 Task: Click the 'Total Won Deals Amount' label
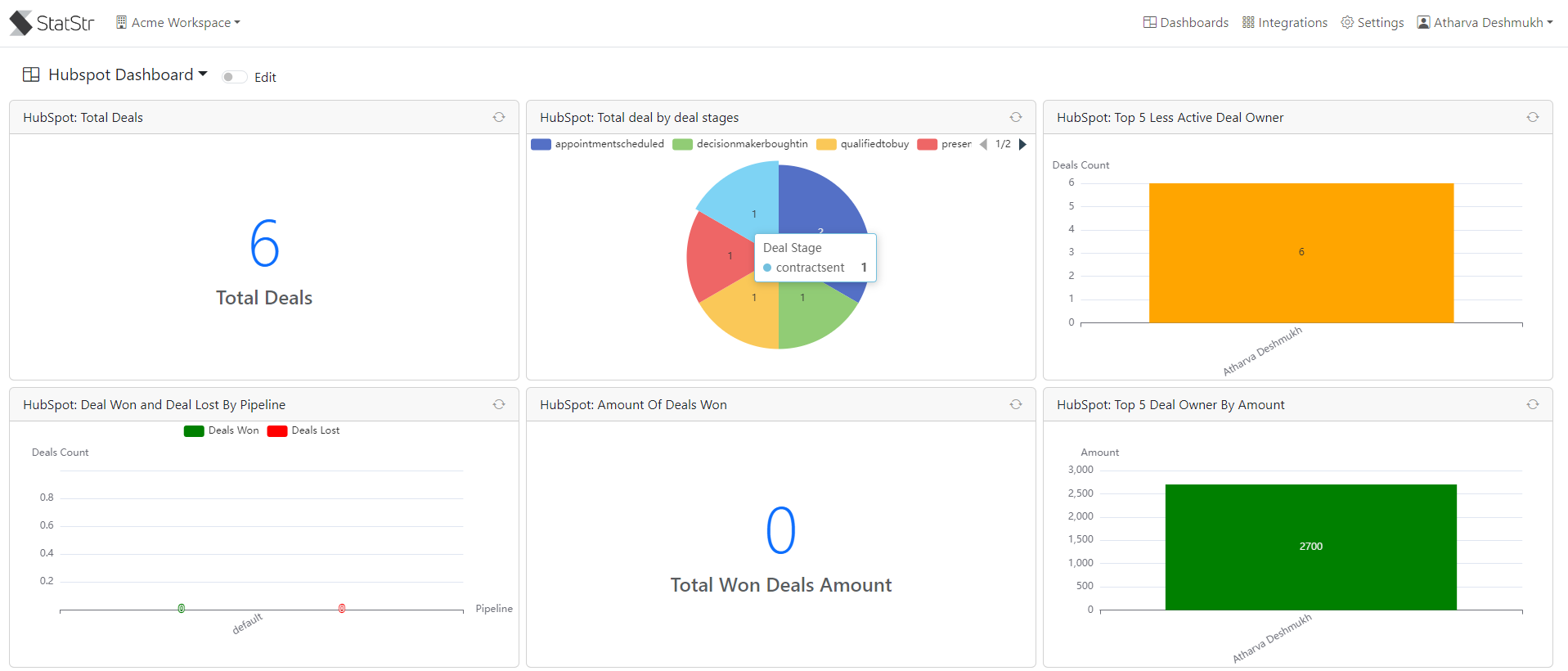[x=781, y=585]
